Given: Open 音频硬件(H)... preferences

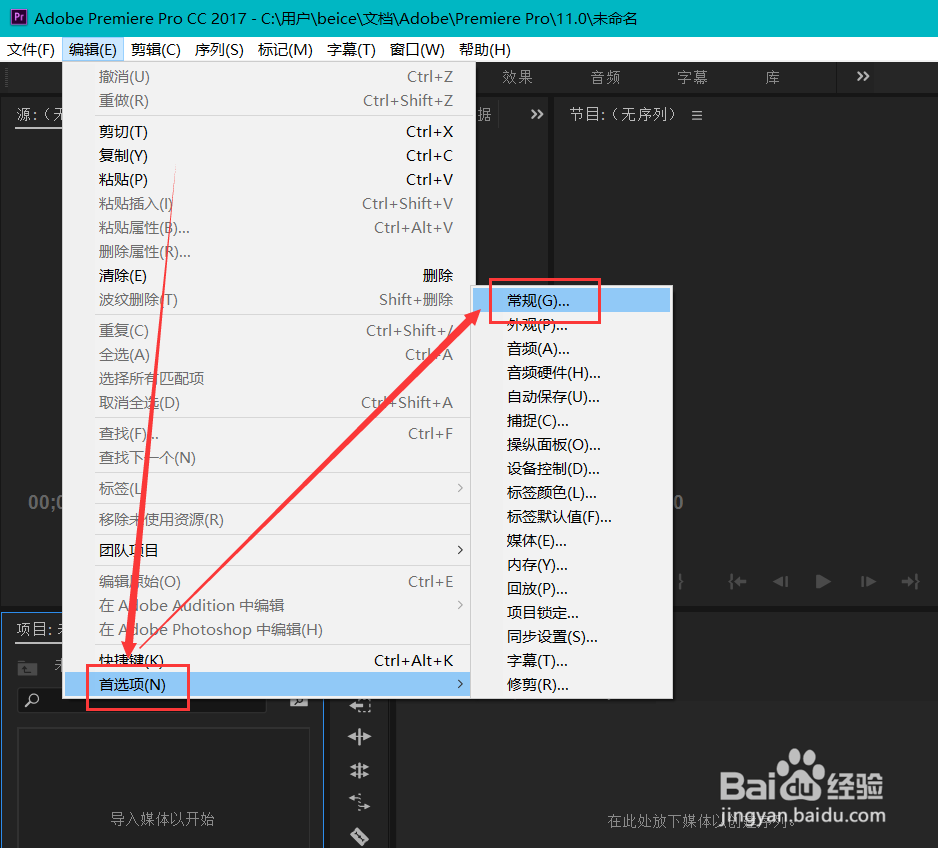Looking at the screenshot, I should click(x=572, y=373).
